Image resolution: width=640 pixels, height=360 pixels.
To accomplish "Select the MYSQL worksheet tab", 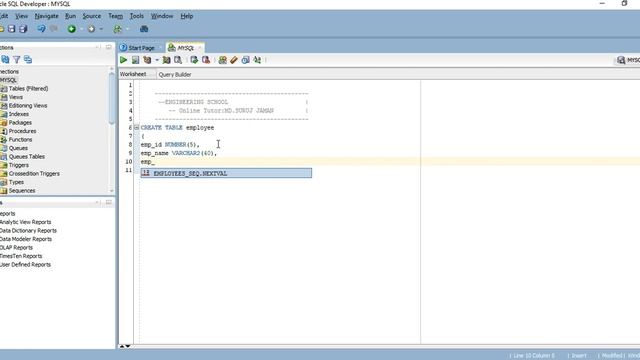I will [185, 48].
